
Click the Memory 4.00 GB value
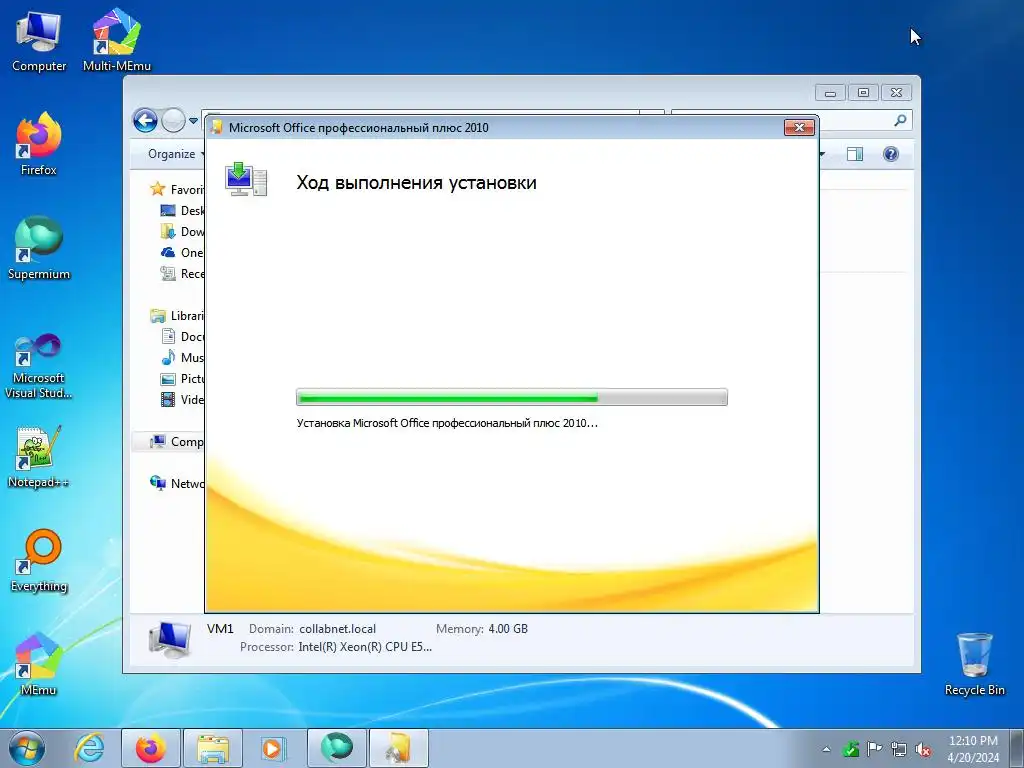click(508, 629)
